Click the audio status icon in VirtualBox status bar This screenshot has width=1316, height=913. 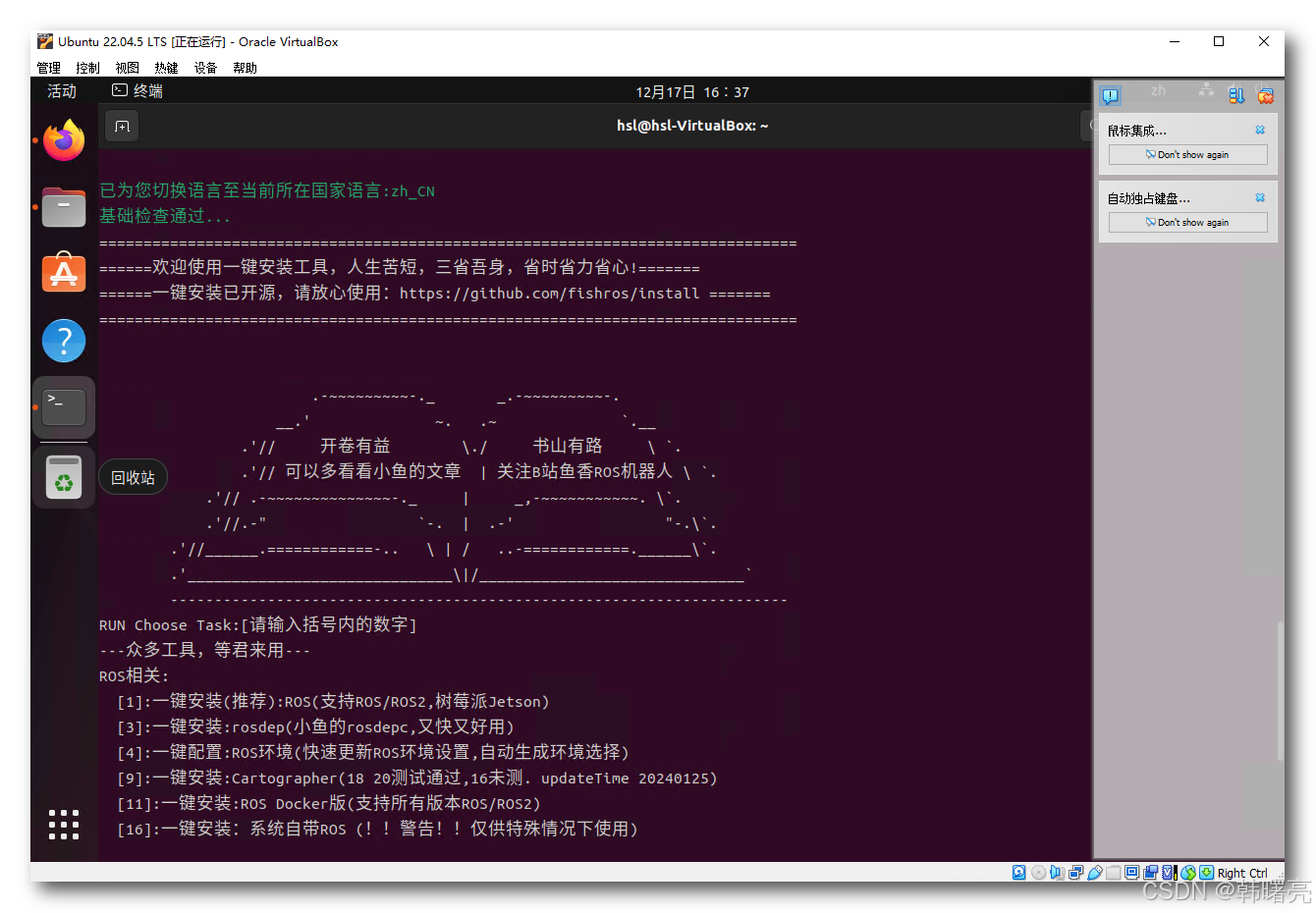coord(1055,873)
